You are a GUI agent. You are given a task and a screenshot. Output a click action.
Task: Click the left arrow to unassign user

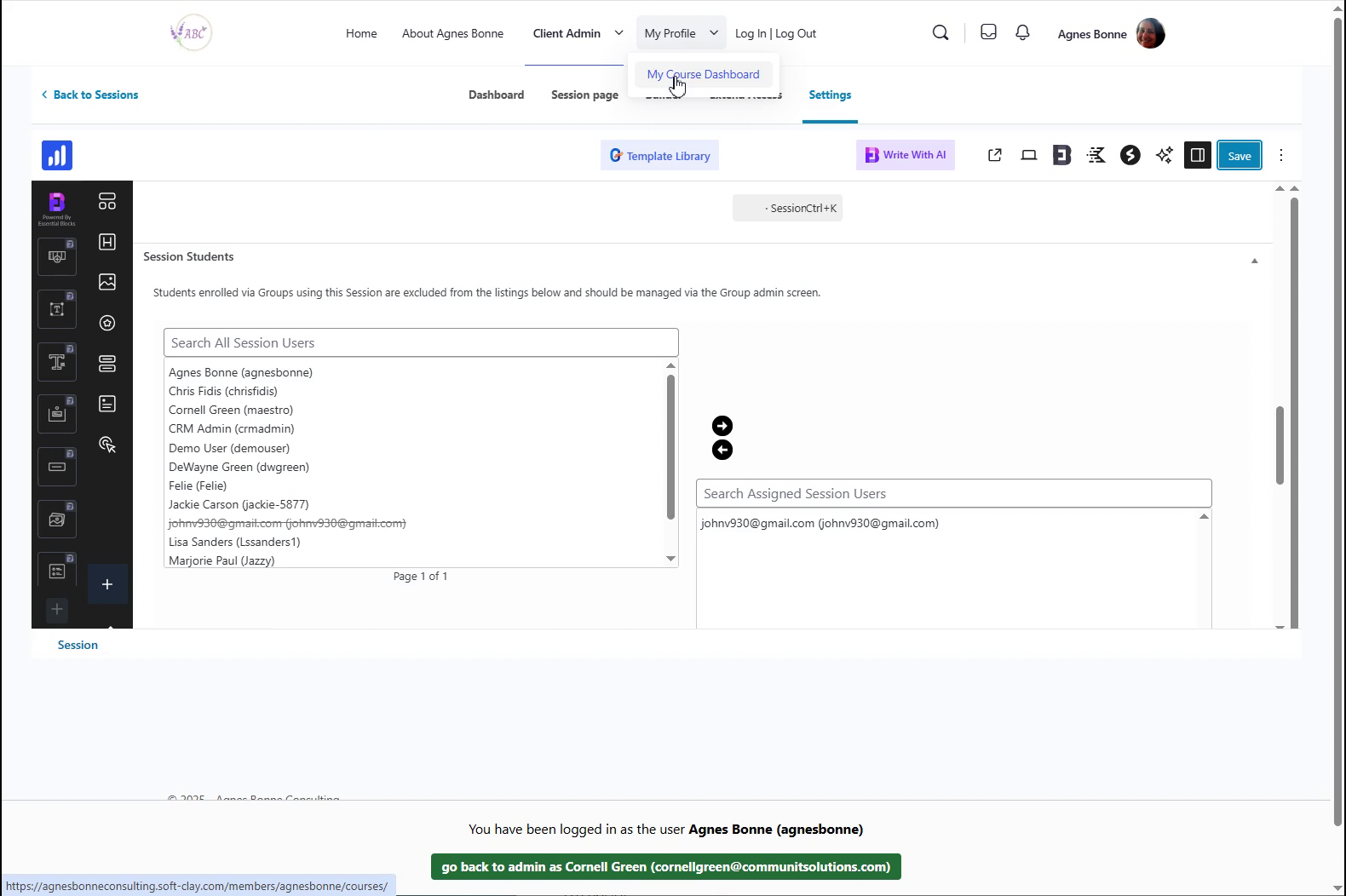pyautogui.click(x=722, y=450)
